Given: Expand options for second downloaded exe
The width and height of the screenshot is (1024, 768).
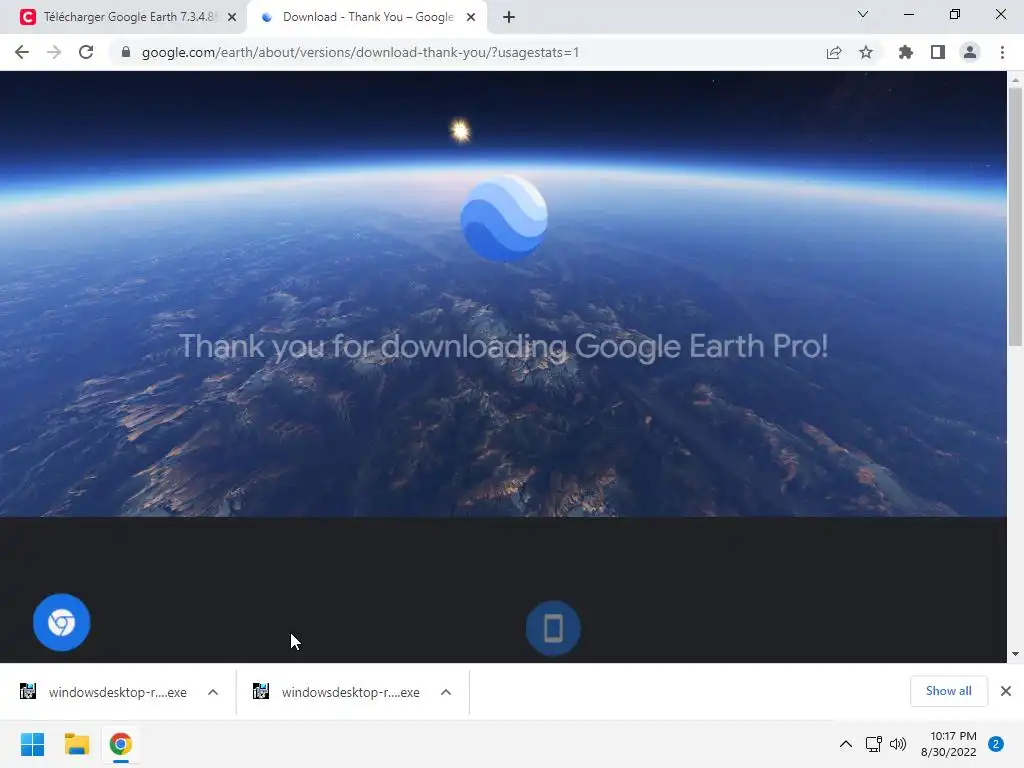Looking at the screenshot, I should 446,692.
